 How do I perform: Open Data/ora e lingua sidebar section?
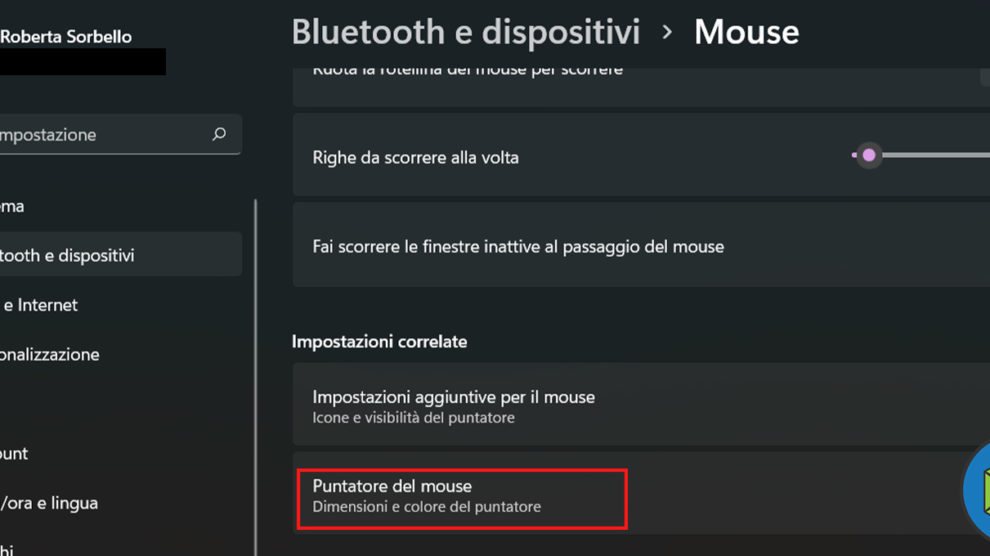click(50, 503)
